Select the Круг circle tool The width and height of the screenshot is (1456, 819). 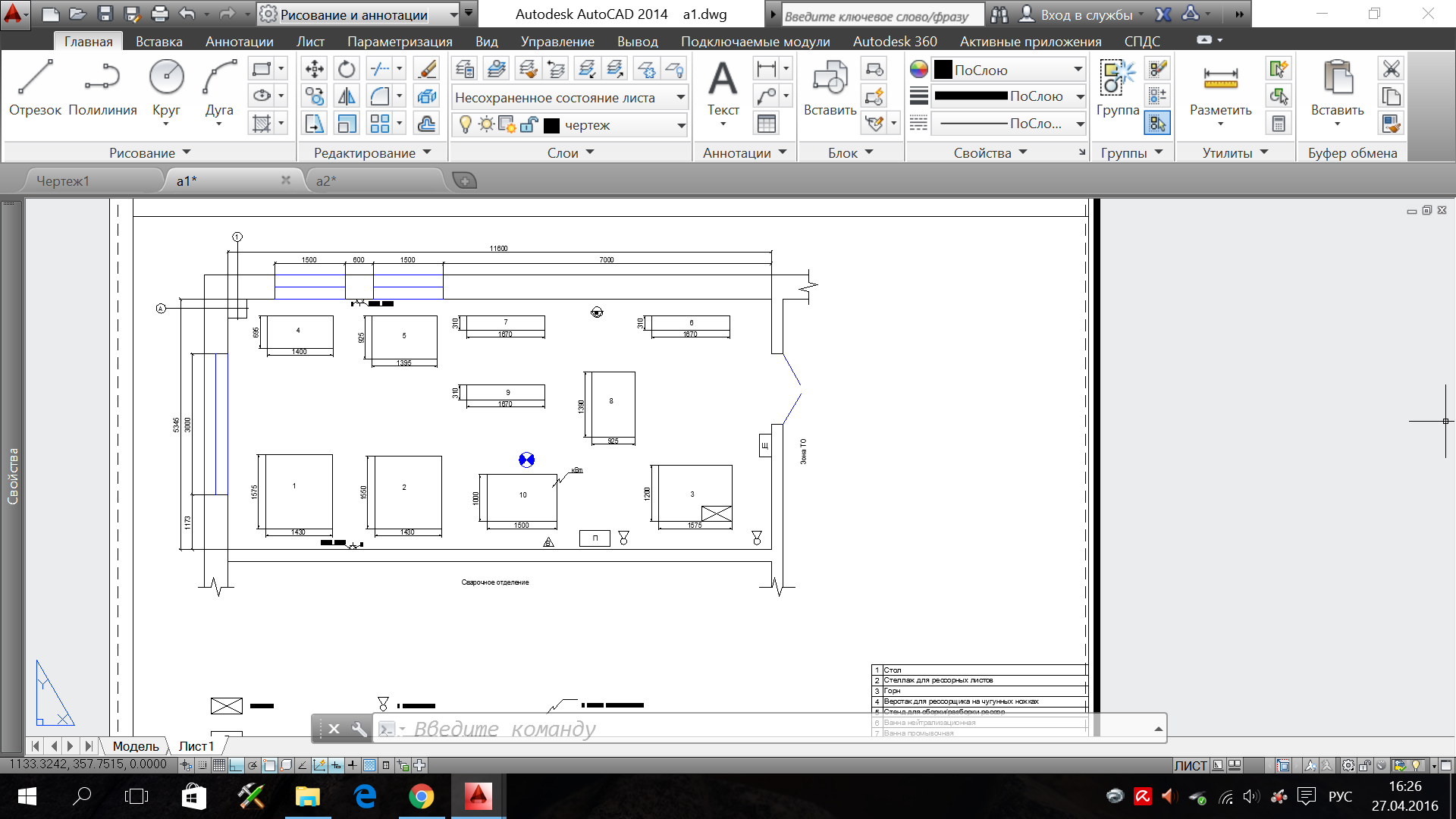coord(166,88)
